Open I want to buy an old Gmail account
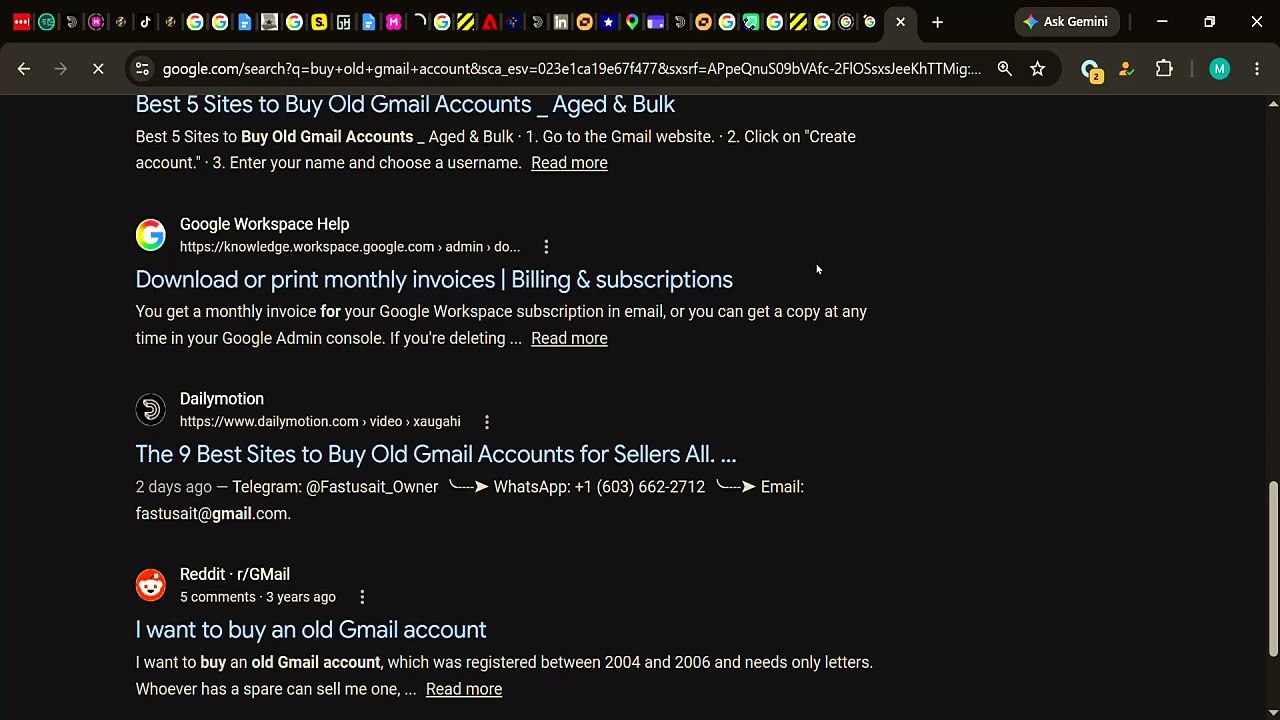 (x=311, y=629)
